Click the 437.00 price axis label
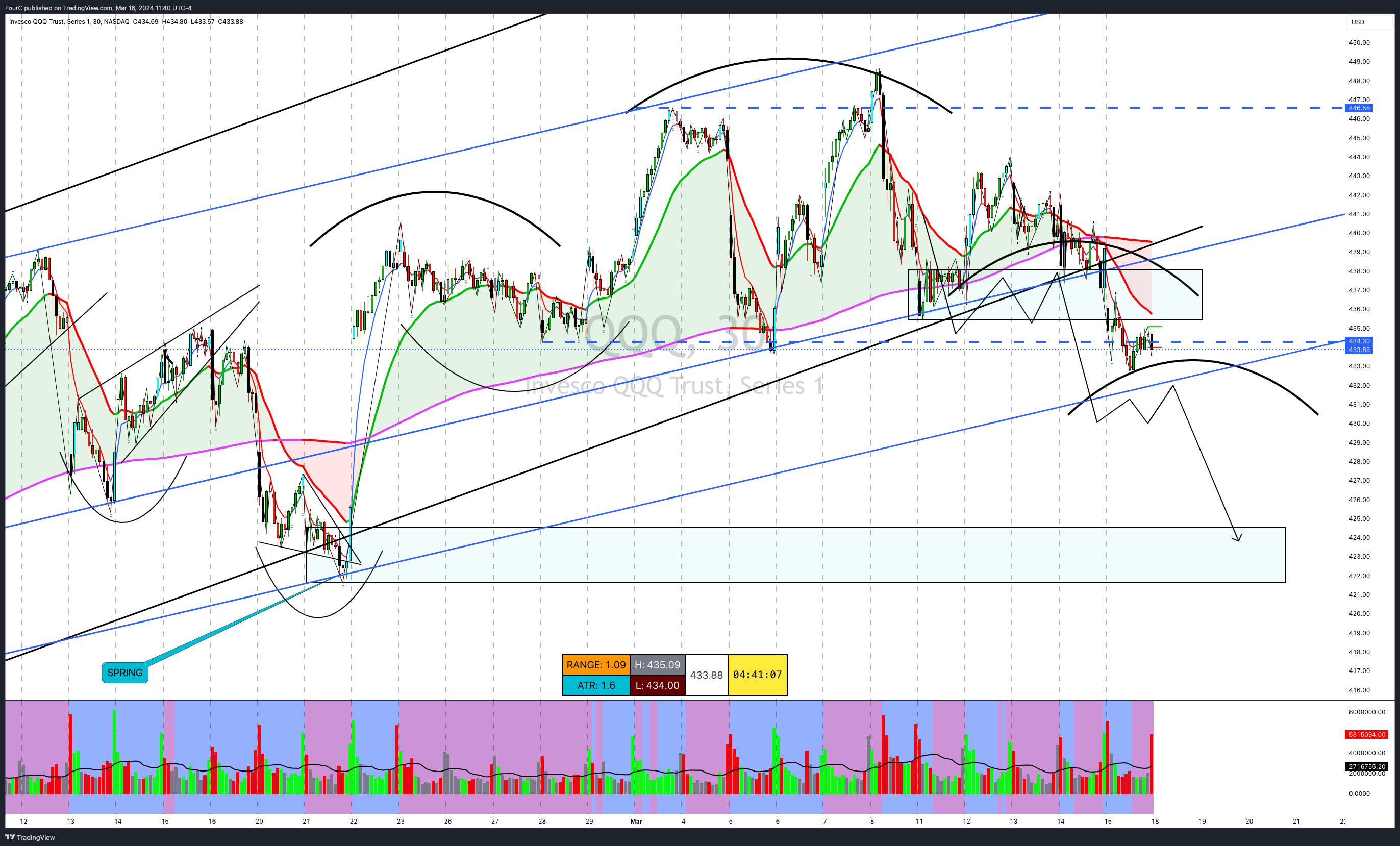 pyautogui.click(x=1359, y=290)
